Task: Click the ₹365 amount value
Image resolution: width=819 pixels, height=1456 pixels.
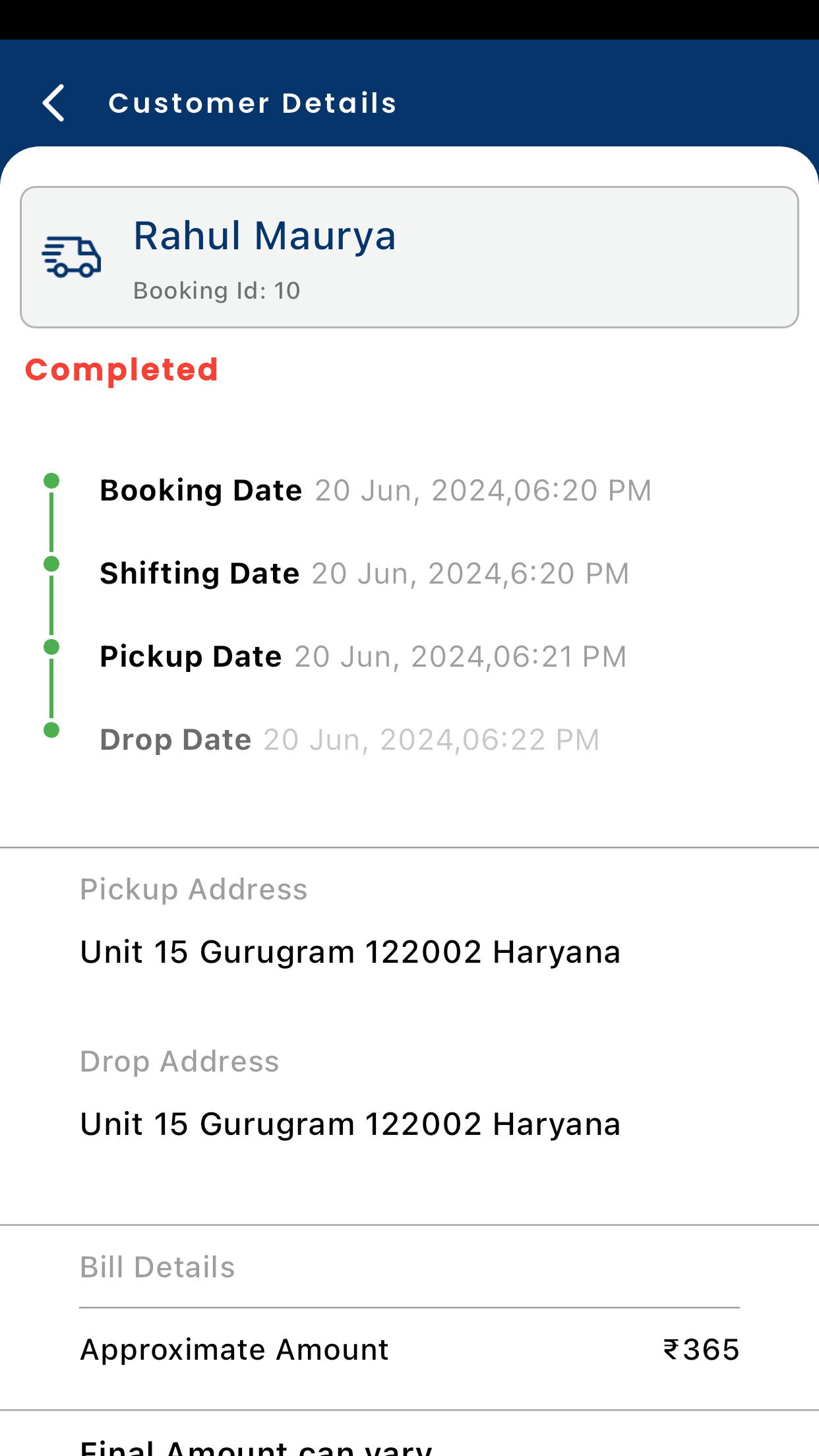Action: pyautogui.click(x=701, y=1350)
